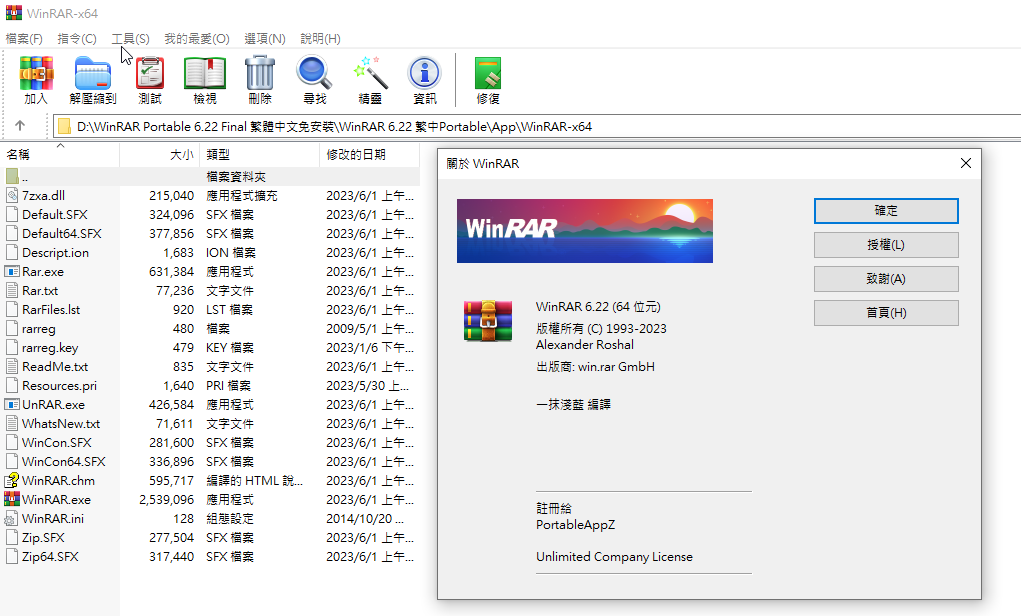Click the 致謝 (Thanks) button
1021x616 pixels.
[x=885, y=279]
